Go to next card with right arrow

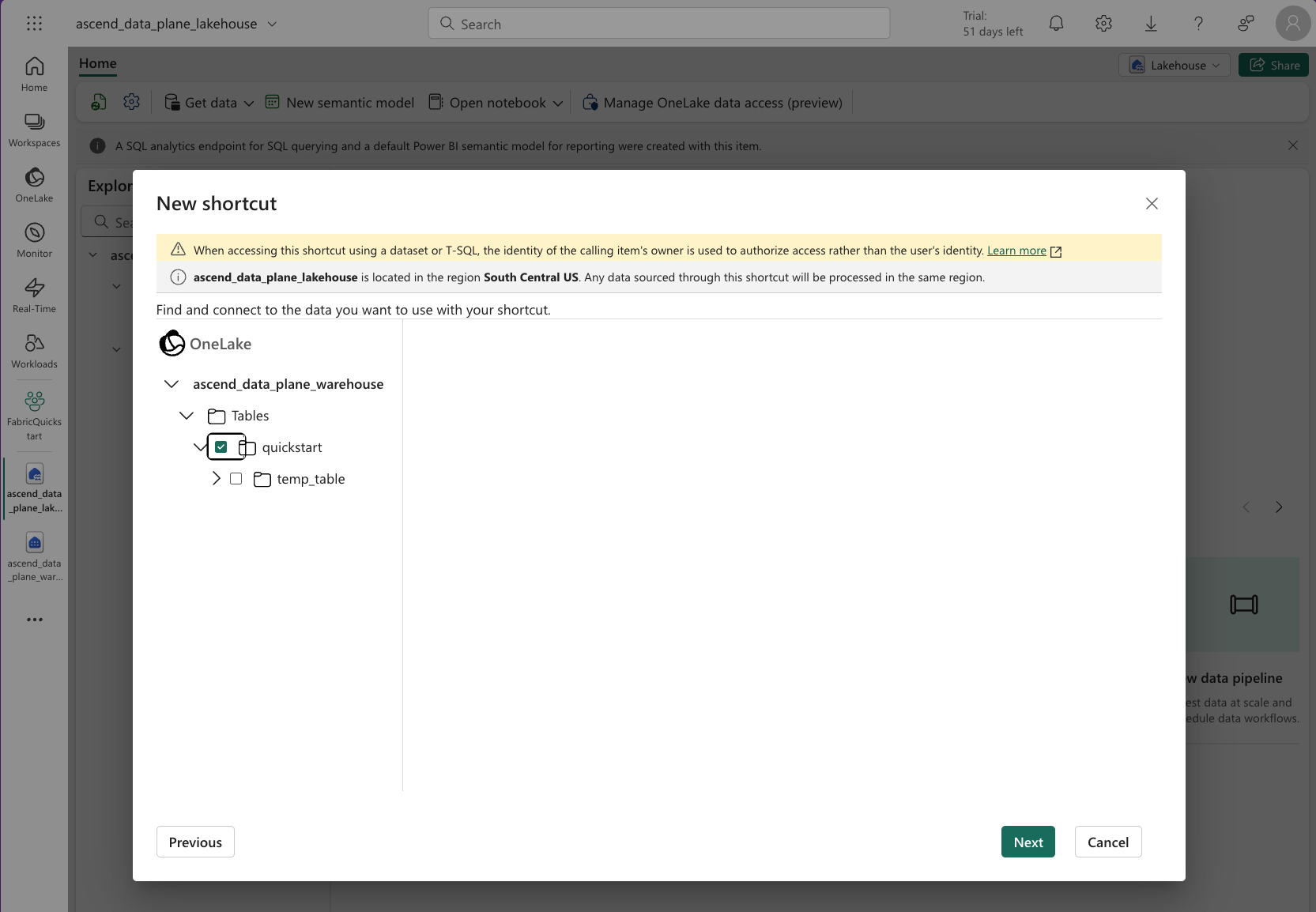1279,507
